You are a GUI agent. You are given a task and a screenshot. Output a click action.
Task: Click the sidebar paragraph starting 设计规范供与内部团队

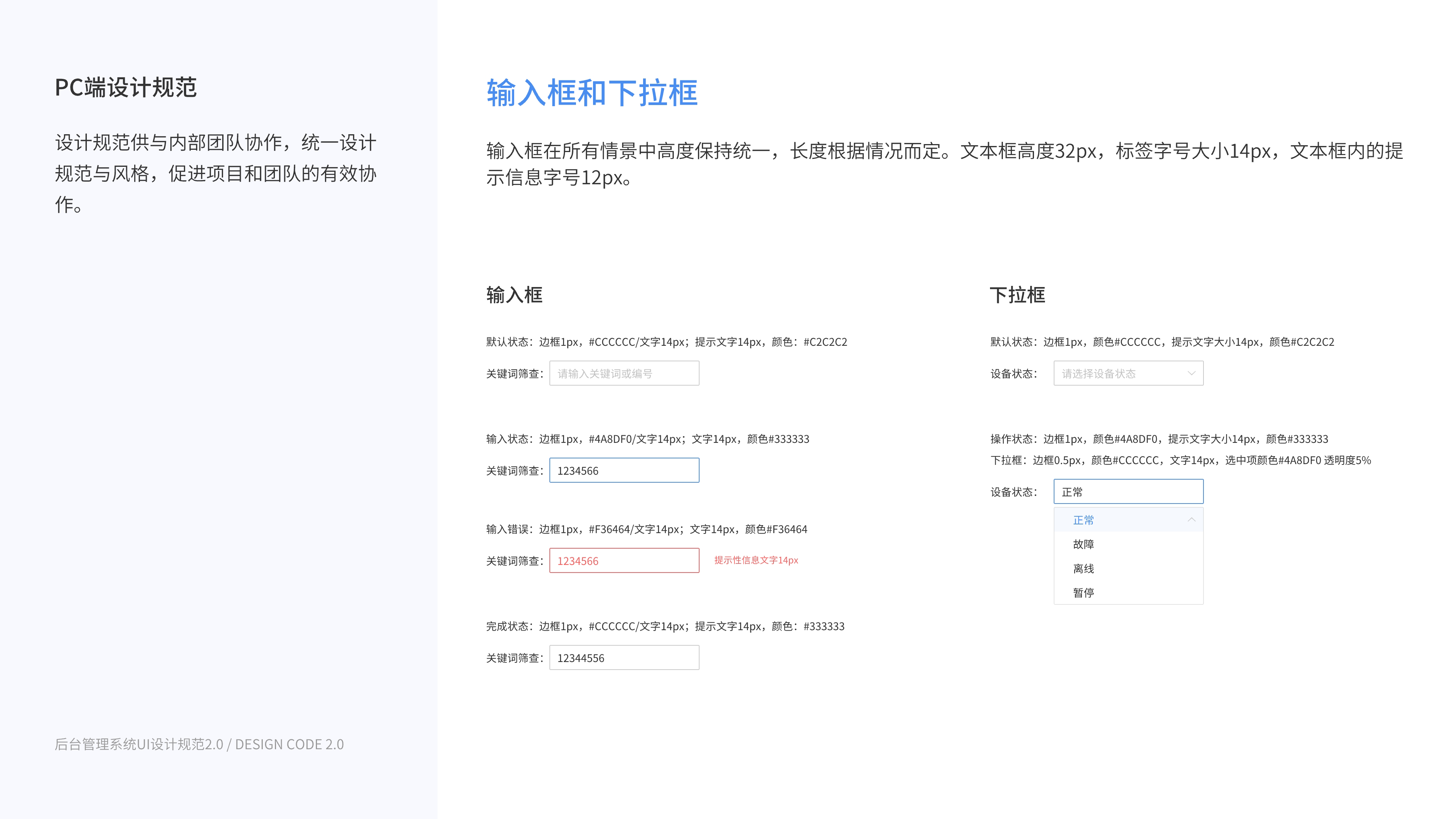[215, 174]
